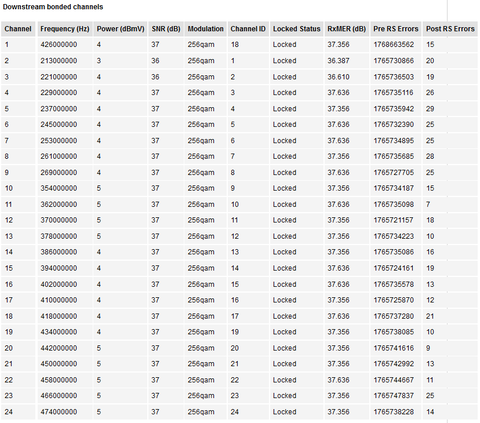
Task: Click Pre RS Errors value 1765721157
Action: 393,220
